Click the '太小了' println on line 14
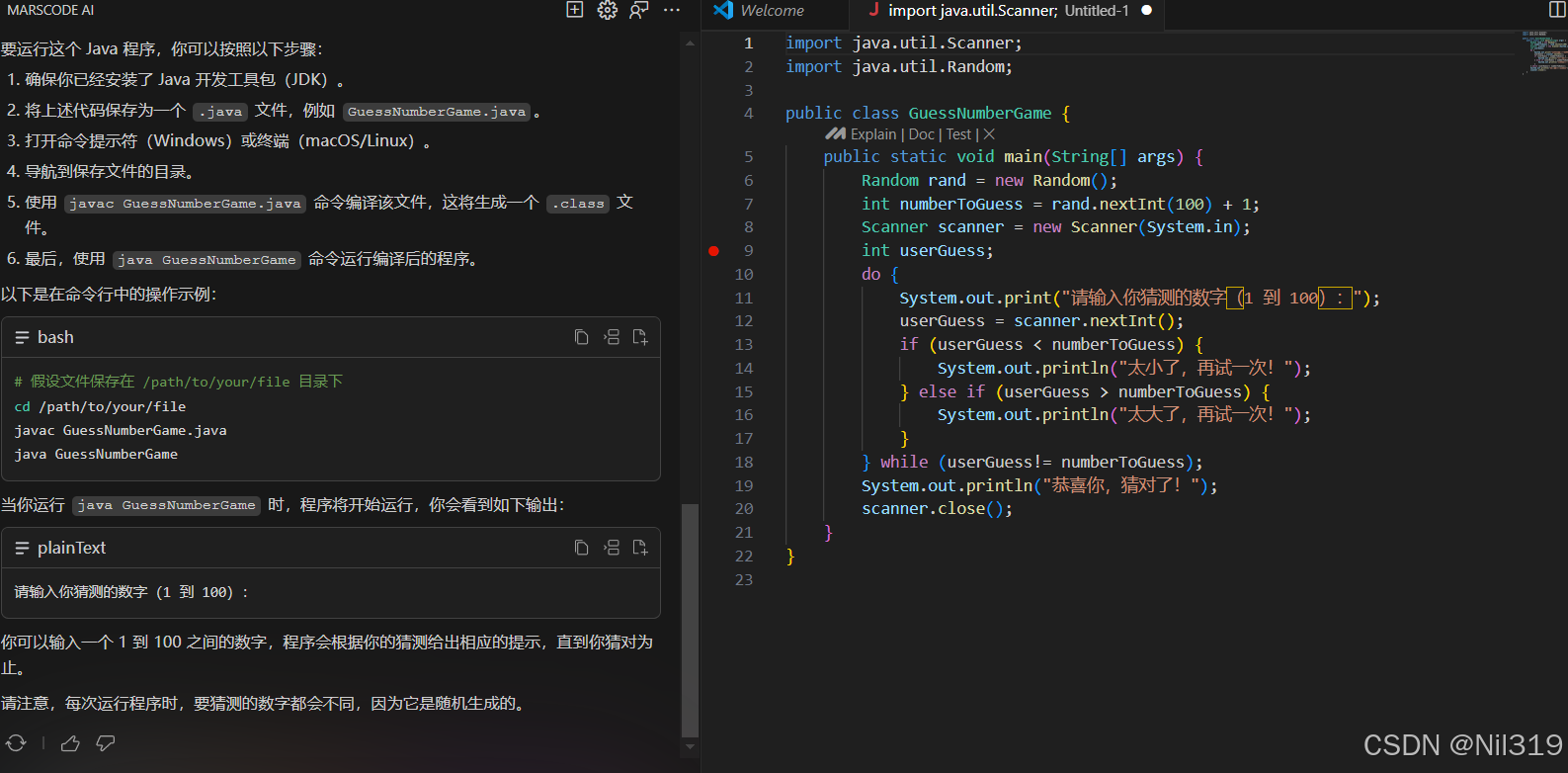The height and width of the screenshot is (773, 1568). [1124, 369]
